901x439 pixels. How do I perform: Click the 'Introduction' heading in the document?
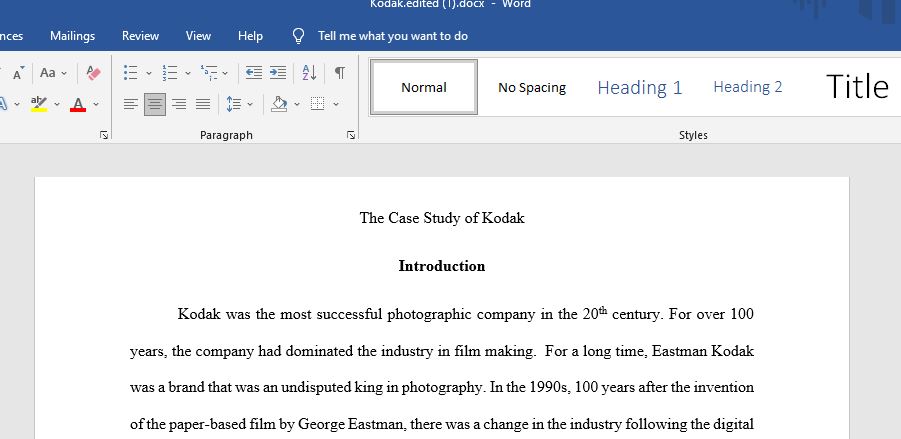coord(442,266)
